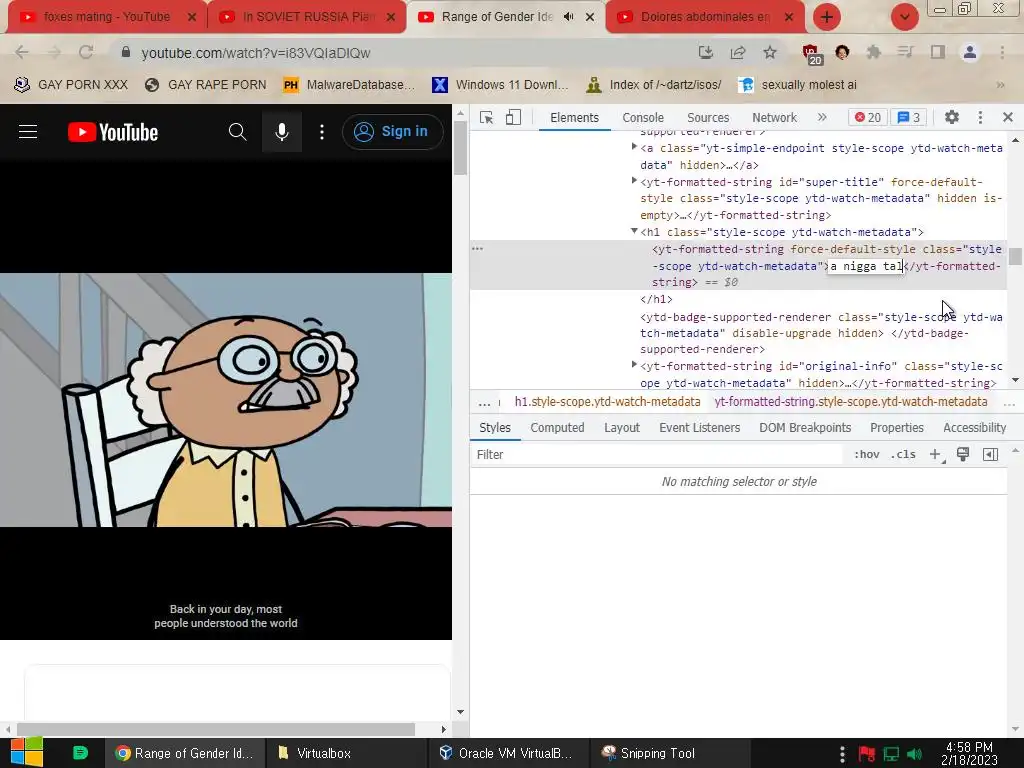Open the selected node's ellipsis actions
1024x768 pixels.
tap(477, 249)
